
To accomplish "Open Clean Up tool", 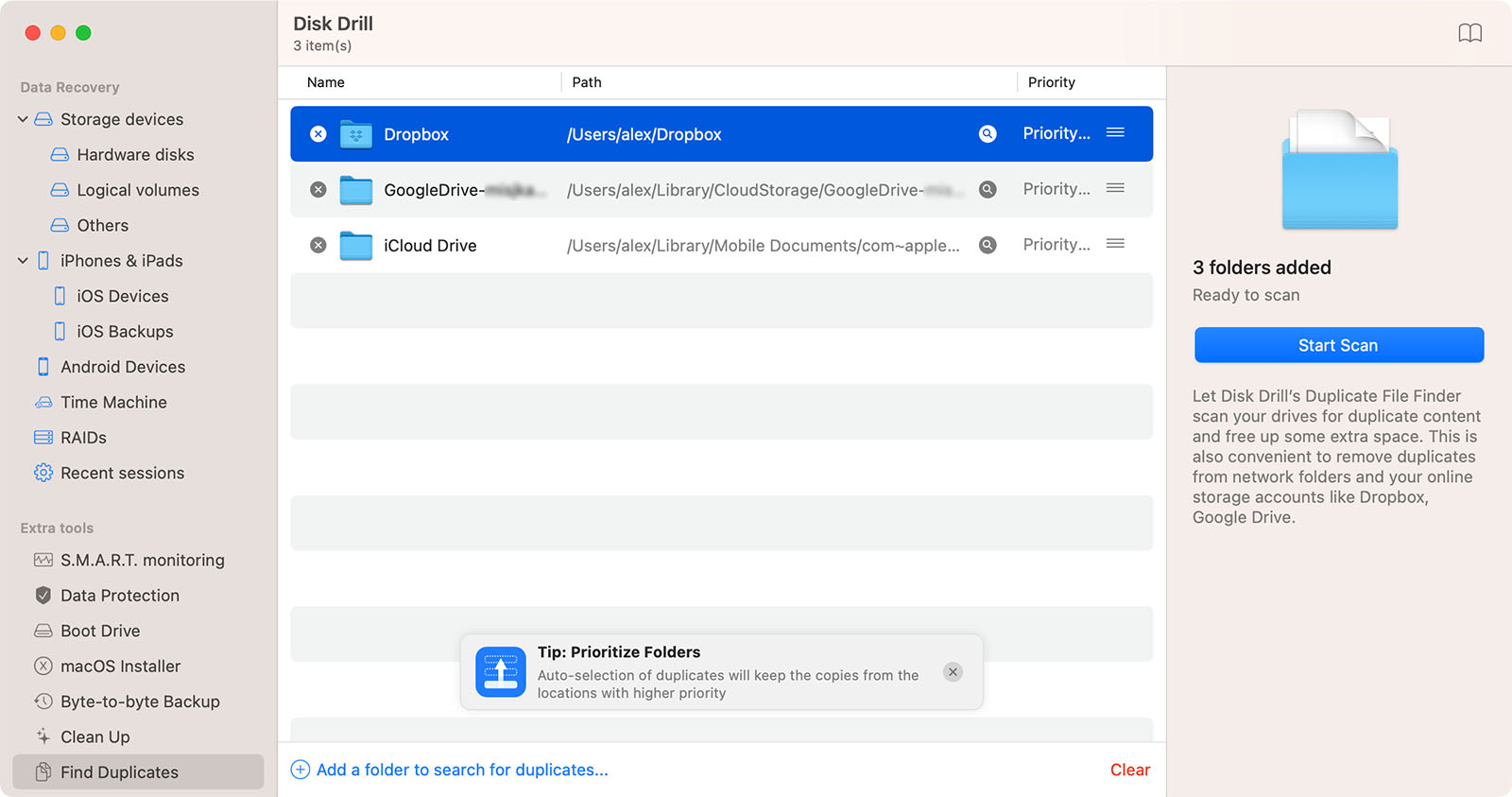I will click(x=94, y=737).
